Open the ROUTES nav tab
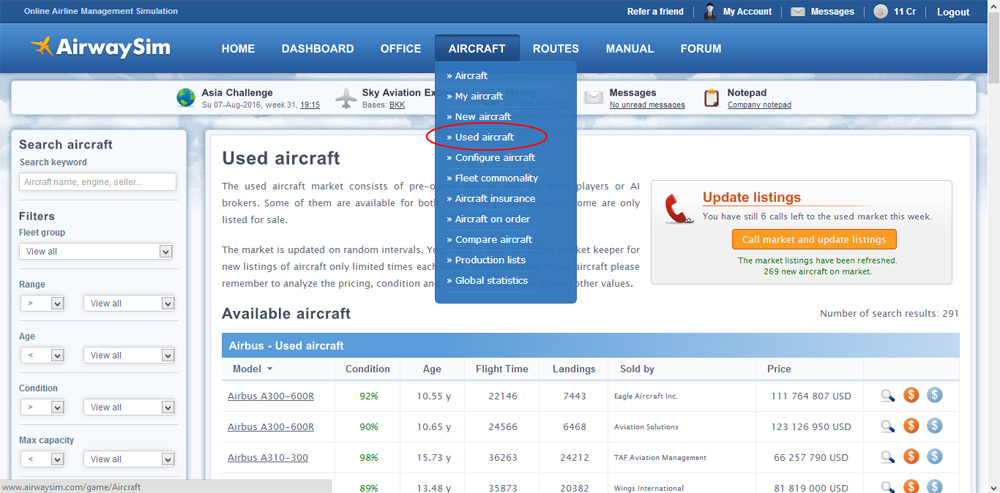 click(555, 48)
